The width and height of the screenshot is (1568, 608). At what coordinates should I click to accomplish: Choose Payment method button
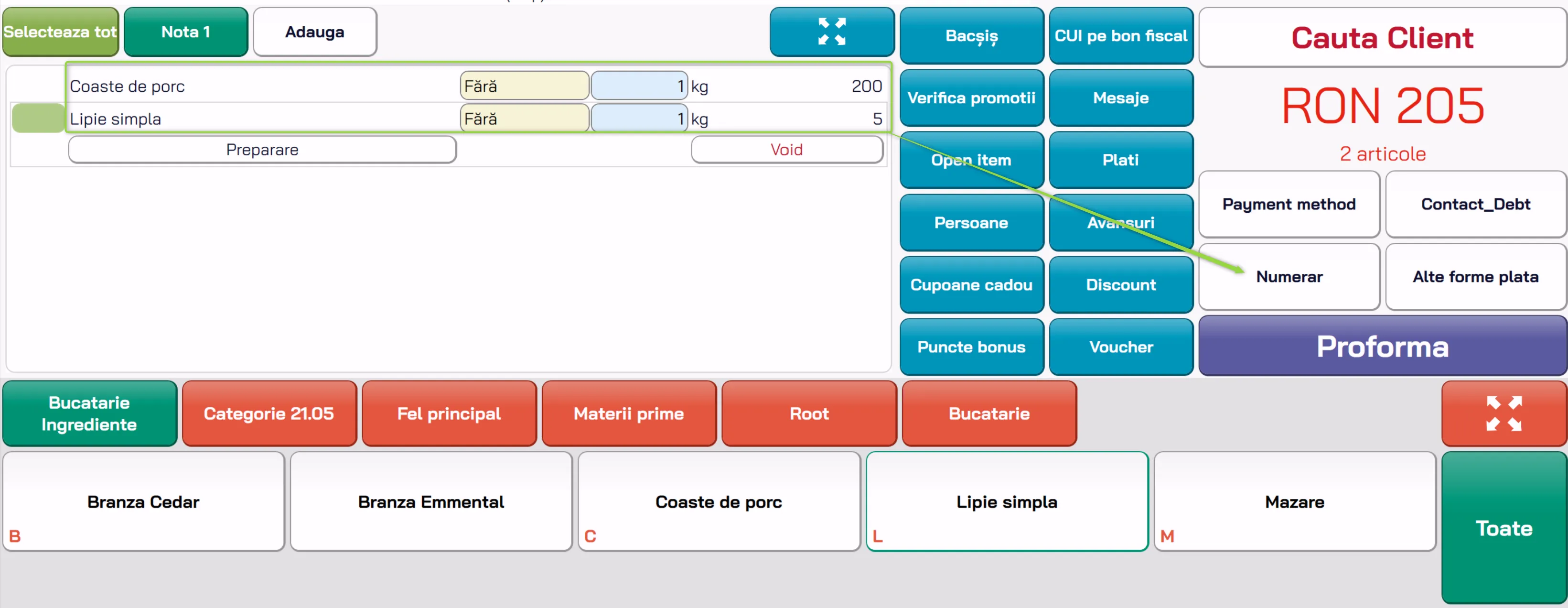tap(1289, 204)
